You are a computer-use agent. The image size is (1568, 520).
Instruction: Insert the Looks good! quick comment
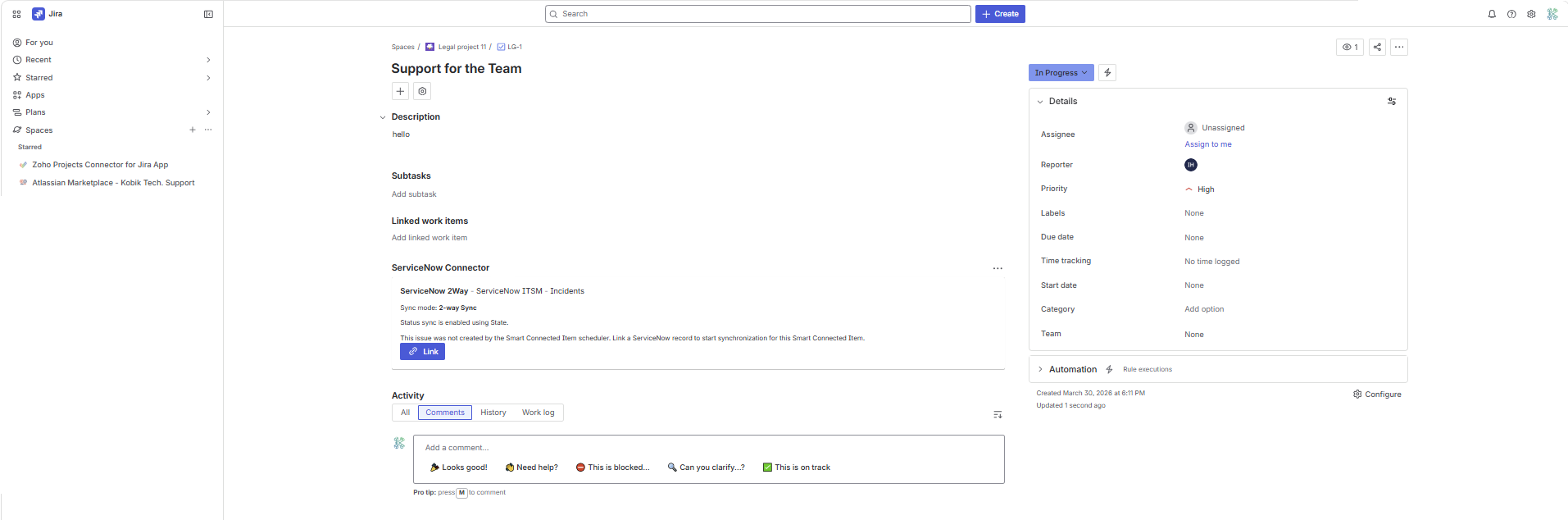click(x=459, y=468)
